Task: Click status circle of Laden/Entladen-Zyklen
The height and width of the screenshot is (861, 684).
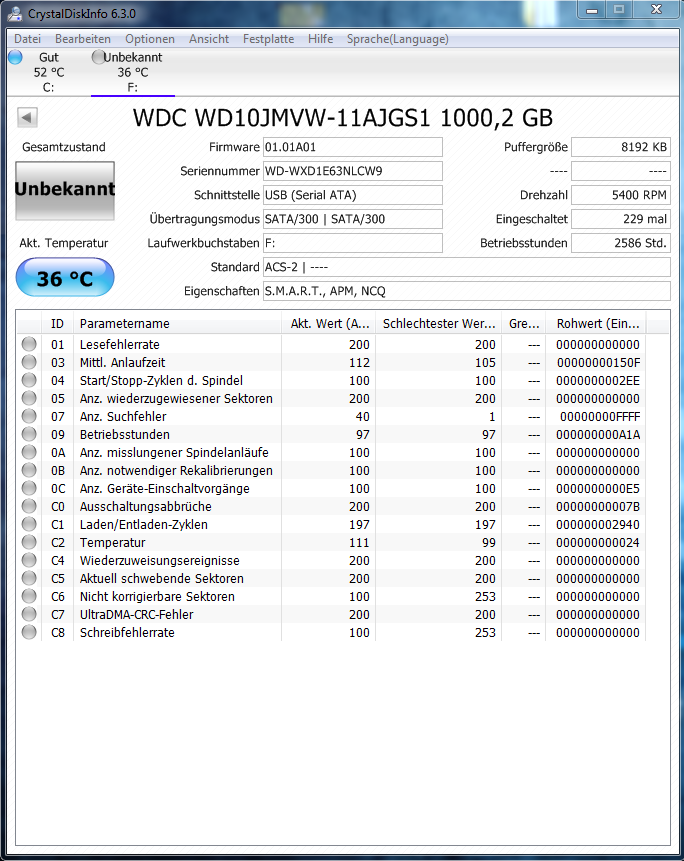Action: 29,524
